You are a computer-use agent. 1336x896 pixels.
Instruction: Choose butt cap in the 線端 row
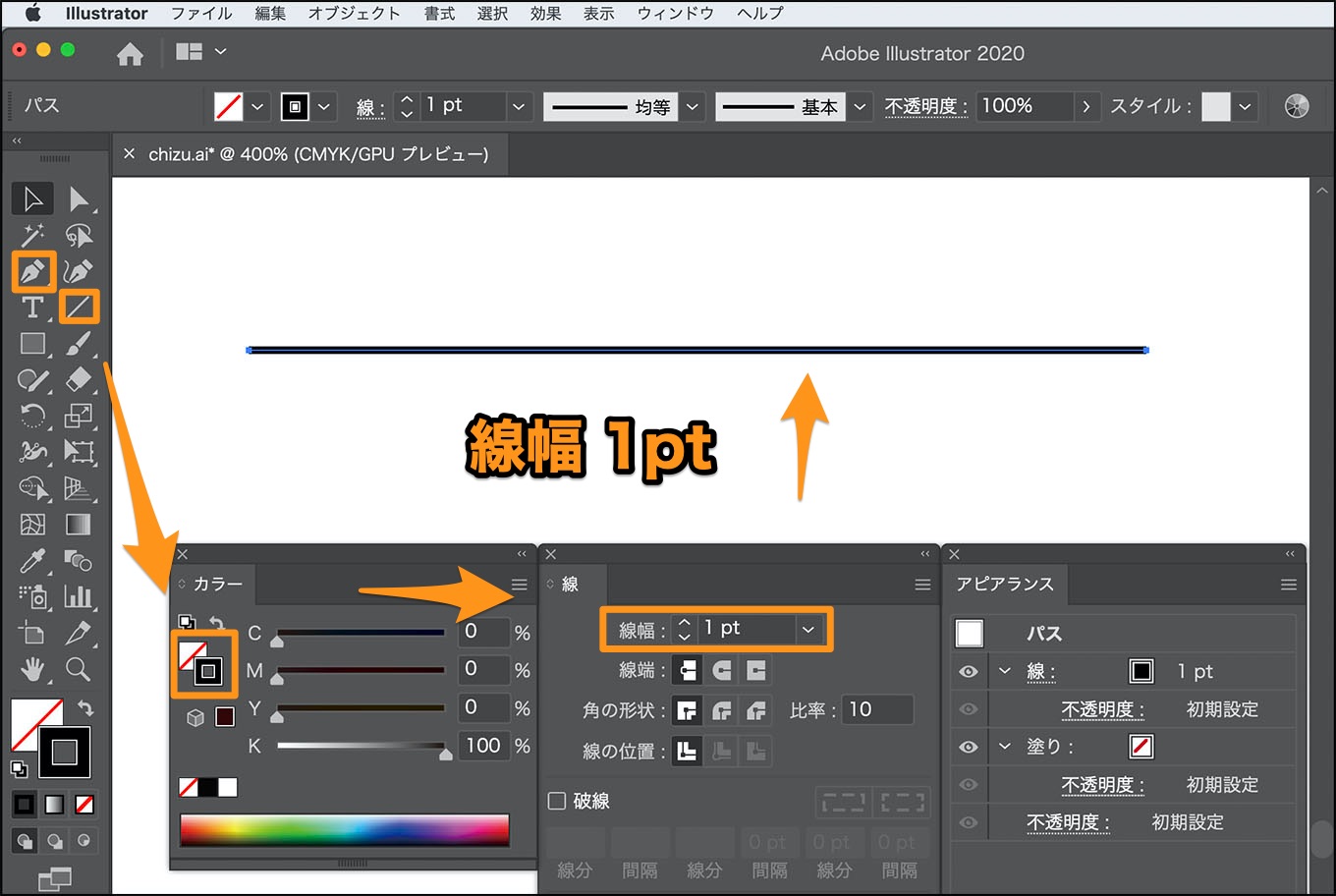click(x=688, y=670)
